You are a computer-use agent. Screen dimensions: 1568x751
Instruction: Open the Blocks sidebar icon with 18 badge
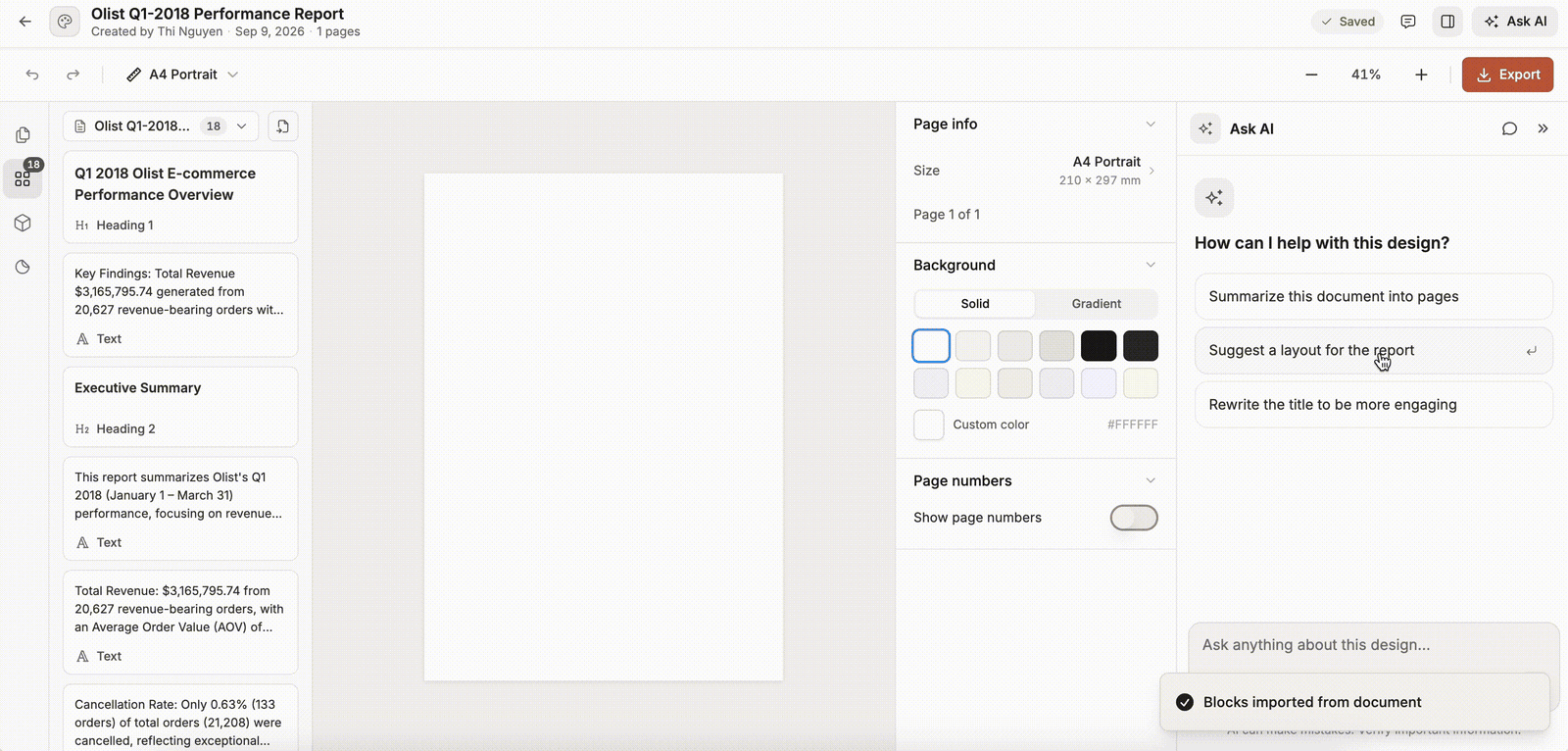click(x=23, y=179)
